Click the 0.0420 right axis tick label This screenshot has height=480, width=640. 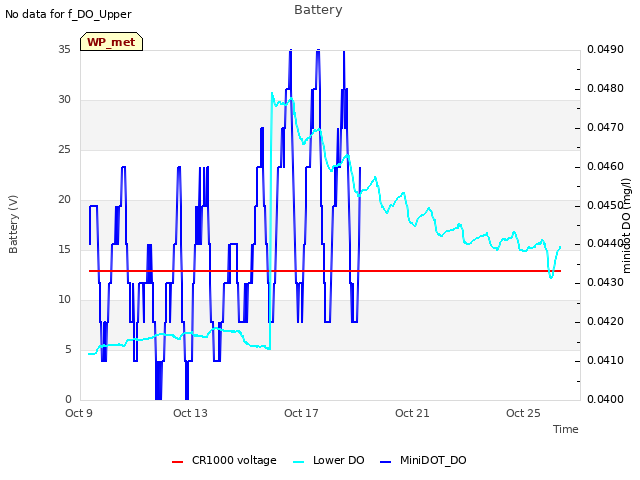pos(605,322)
